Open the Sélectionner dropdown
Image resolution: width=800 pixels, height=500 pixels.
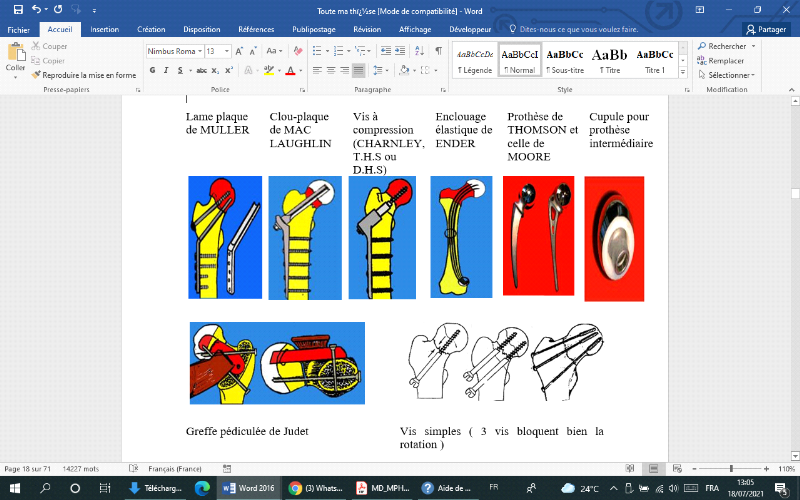(x=726, y=75)
